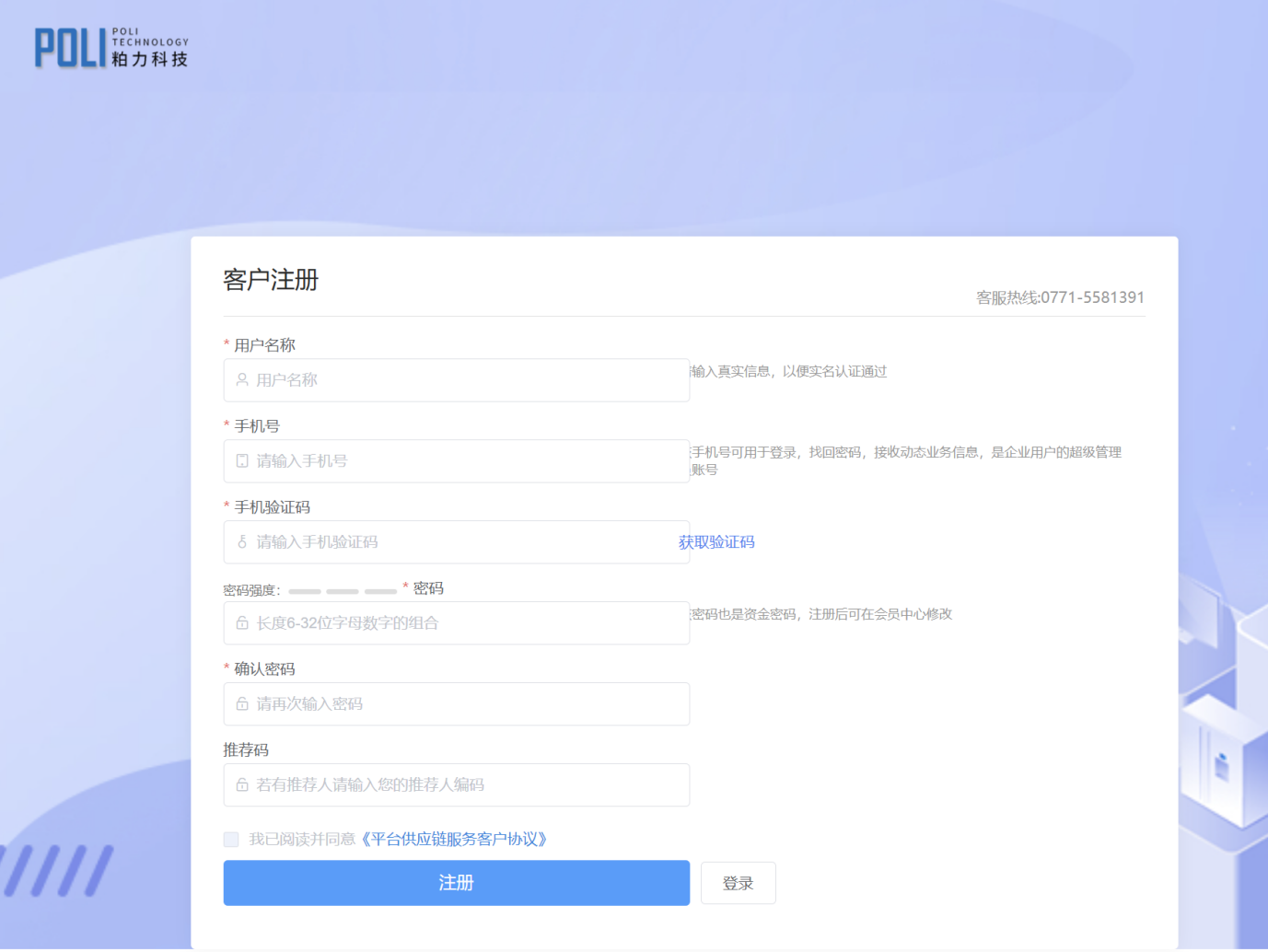Click the 客服热线 hotline number text
This screenshot has height=952, width=1268.
(1059, 297)
